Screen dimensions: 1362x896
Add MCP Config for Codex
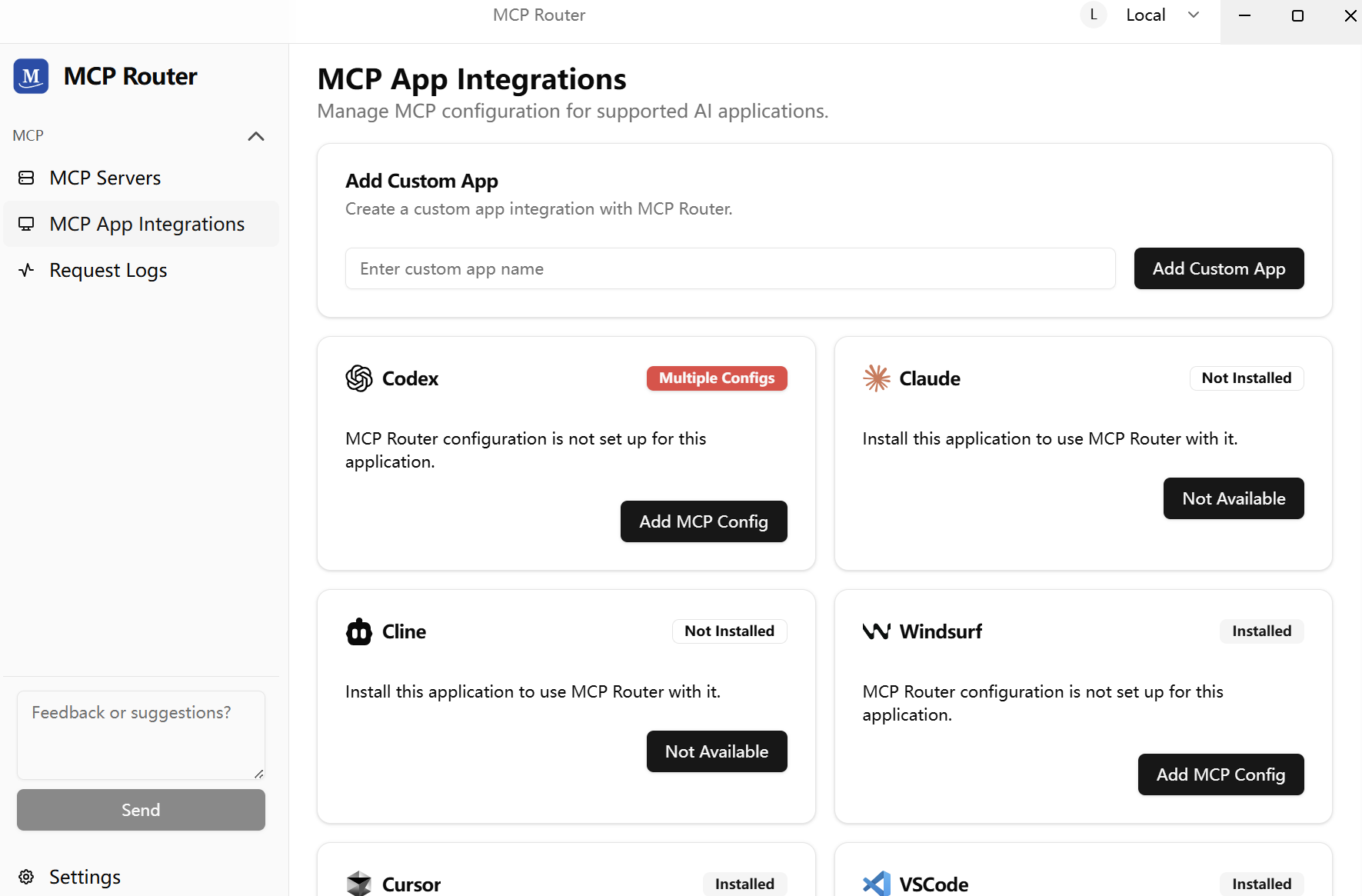coord(703,521)
